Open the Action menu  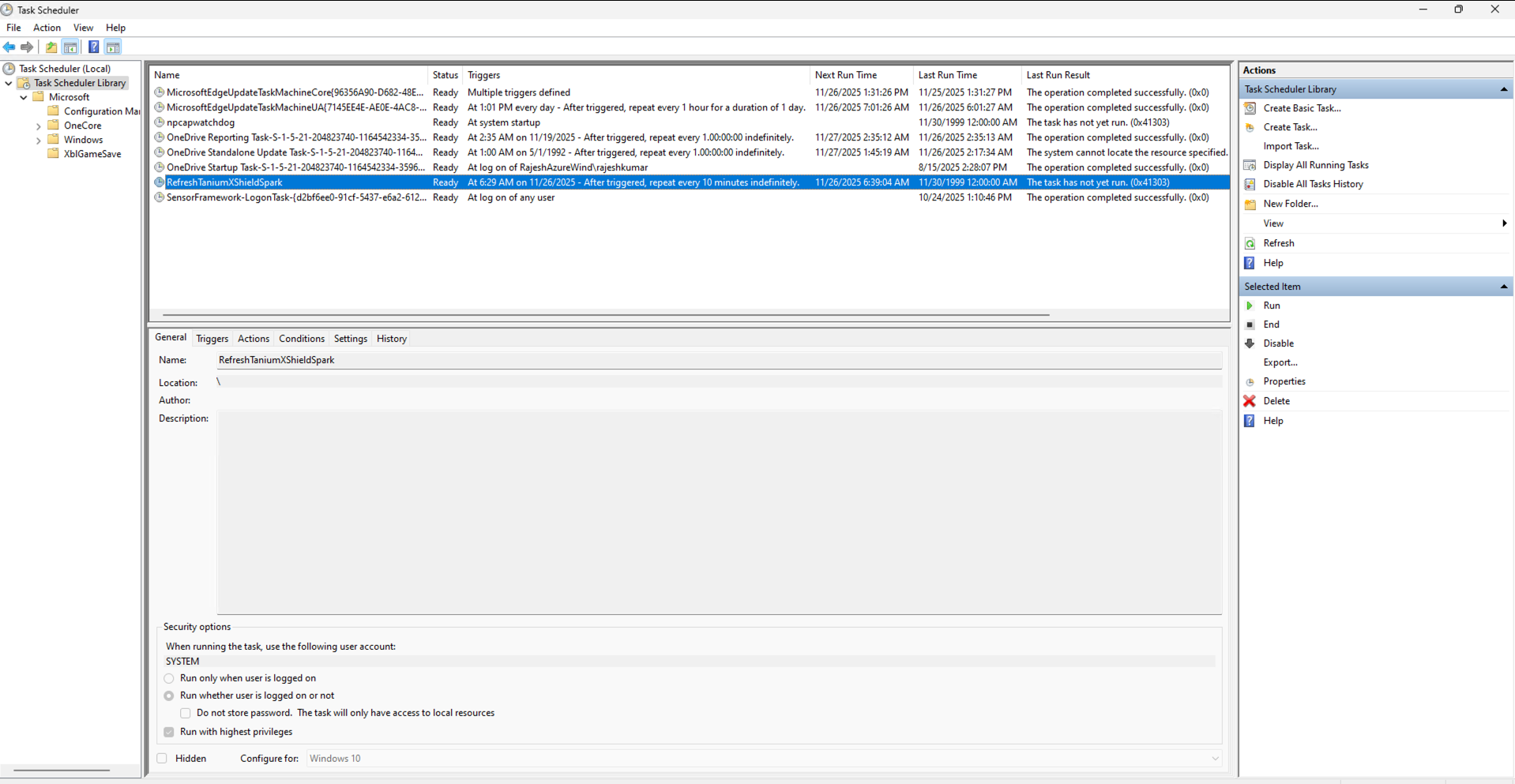(47, 28)
